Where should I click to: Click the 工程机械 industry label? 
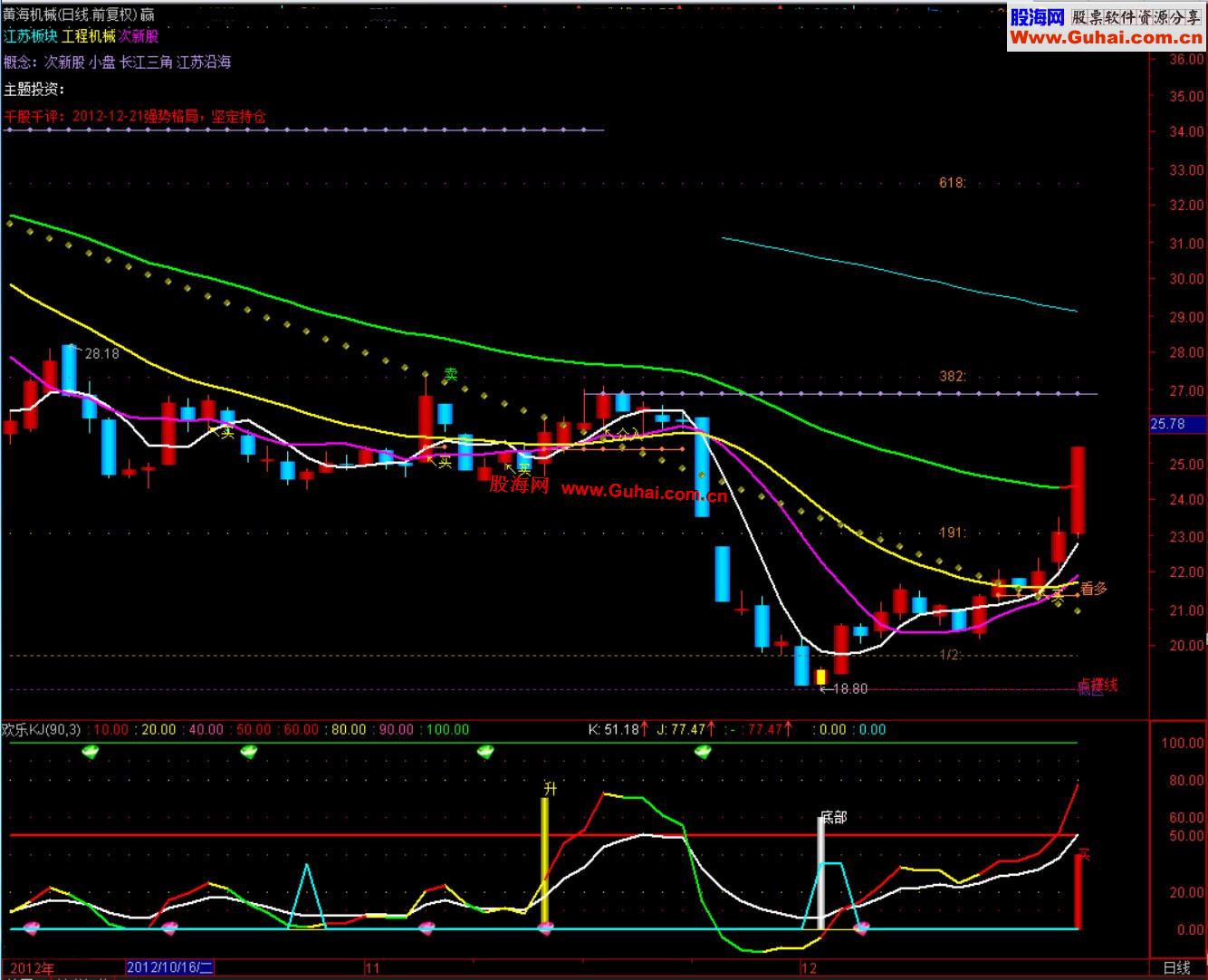[89, 36]
